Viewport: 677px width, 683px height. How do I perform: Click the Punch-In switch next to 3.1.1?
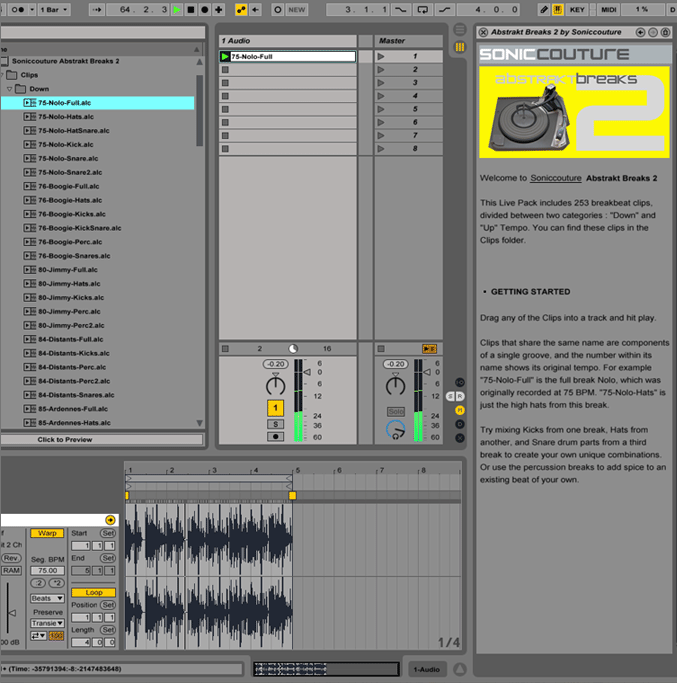pyautogui.click(x=400, y=10)
